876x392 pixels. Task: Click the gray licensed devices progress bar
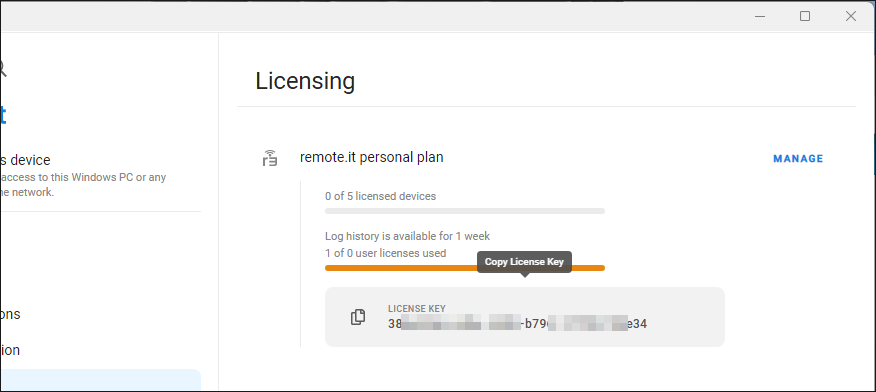coord(465,211)
